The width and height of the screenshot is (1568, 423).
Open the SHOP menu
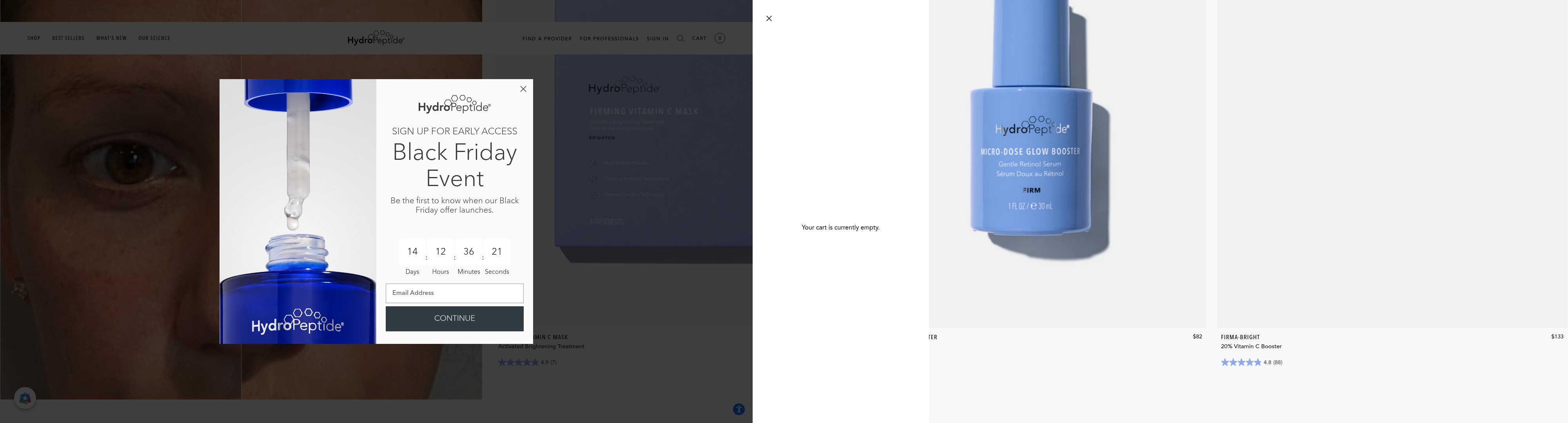pyautogui.click(x=33, y=38)
